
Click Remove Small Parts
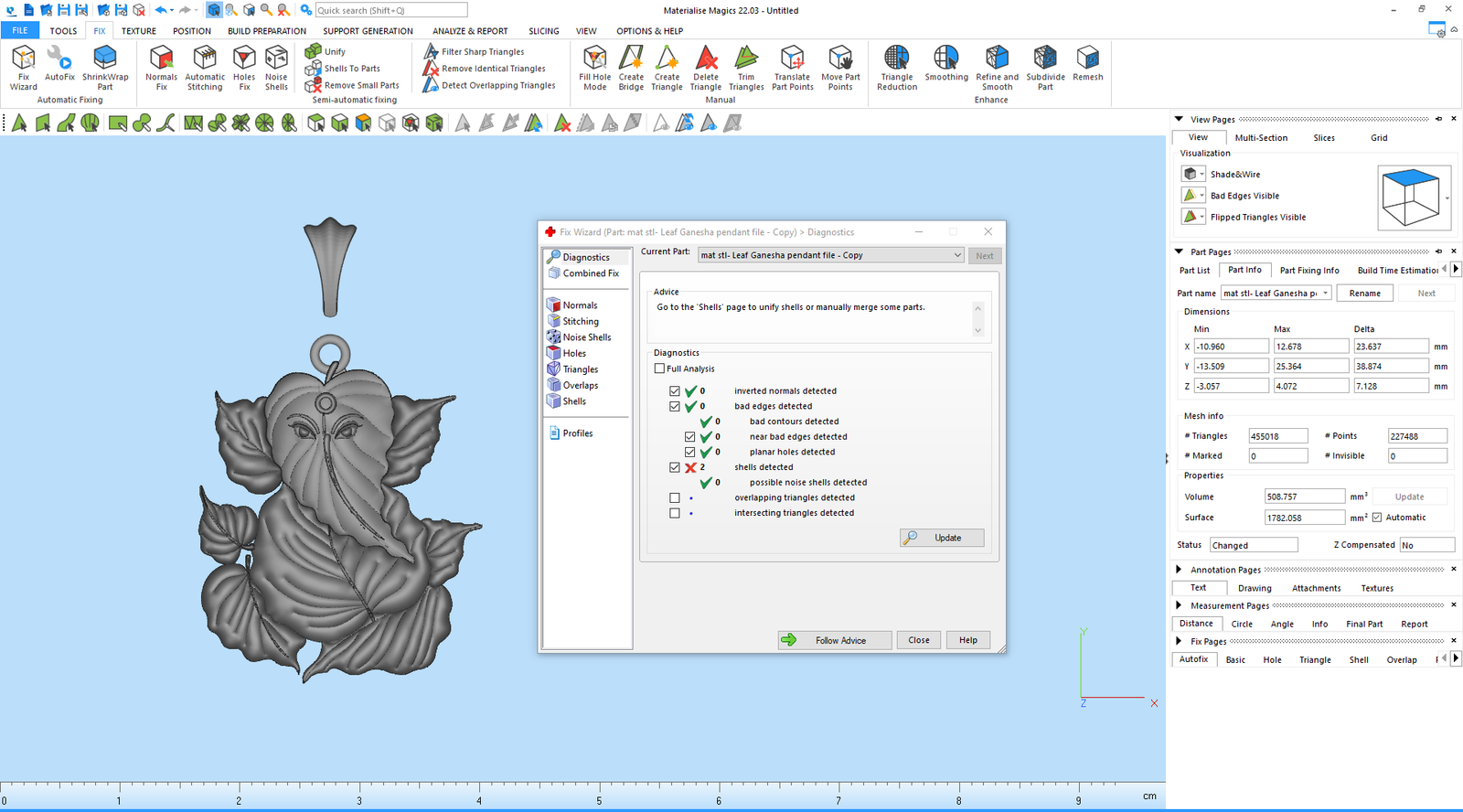pos(352,85)
